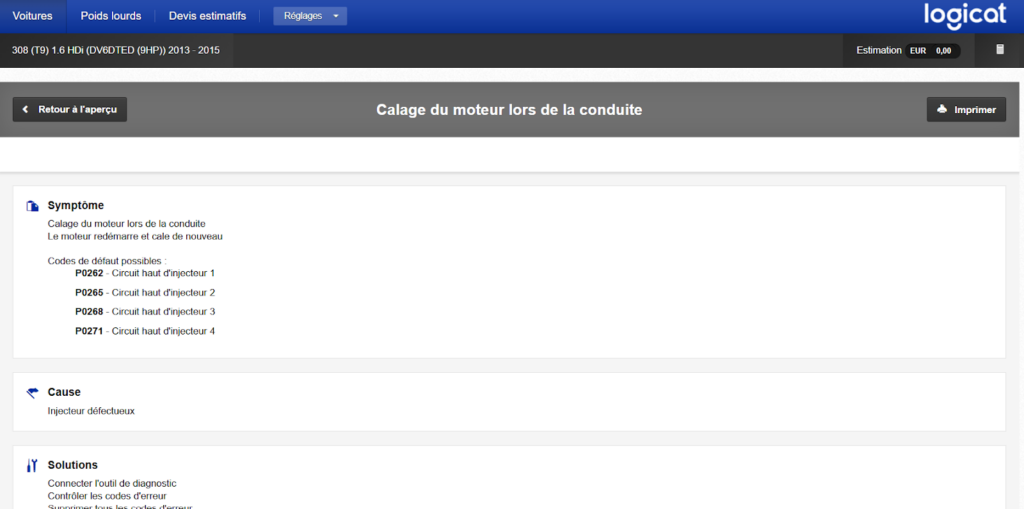The height and width of the screenshot is (509, 1024).
Task: Click the Cause section icon
Action: click(32, 393)
